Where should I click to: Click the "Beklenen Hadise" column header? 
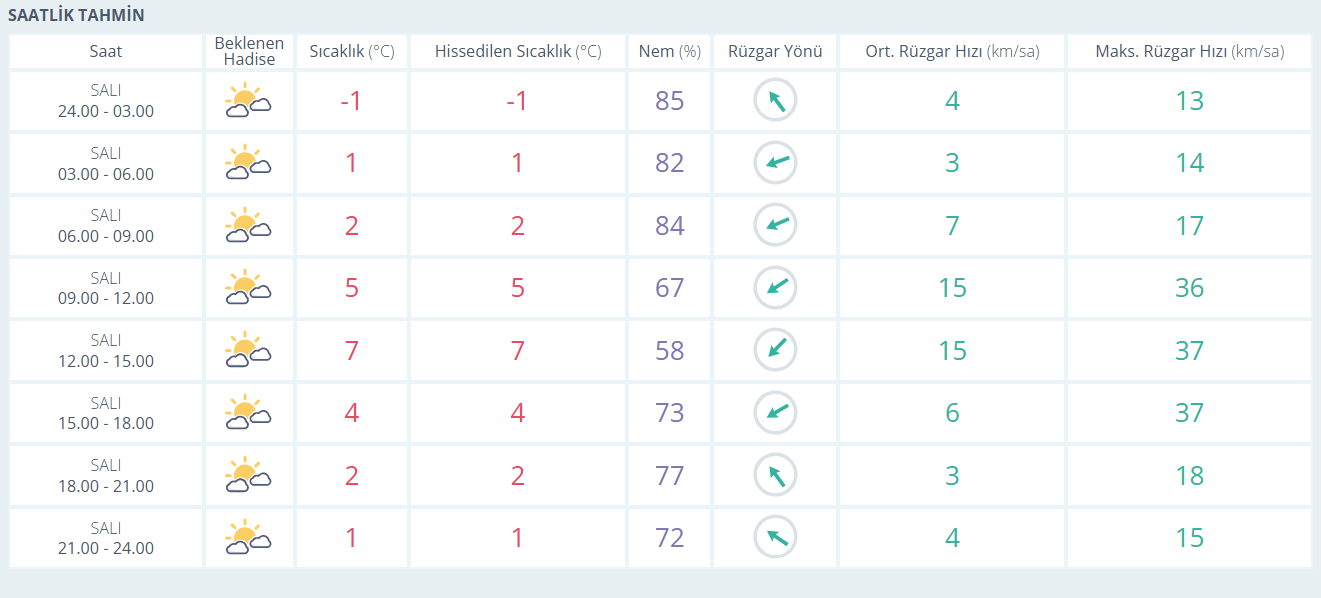249,52
